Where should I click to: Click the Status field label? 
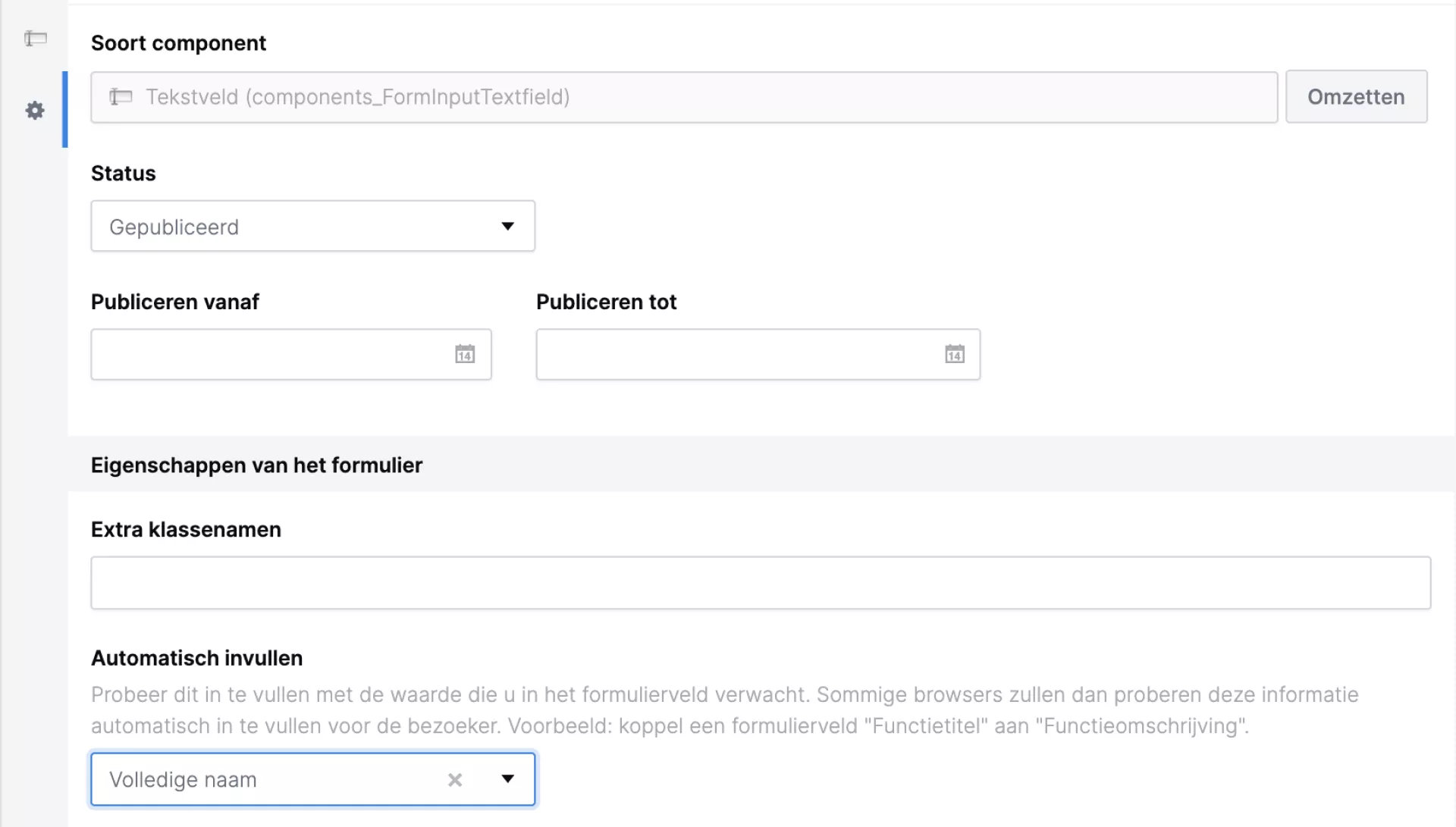point(124,174)
